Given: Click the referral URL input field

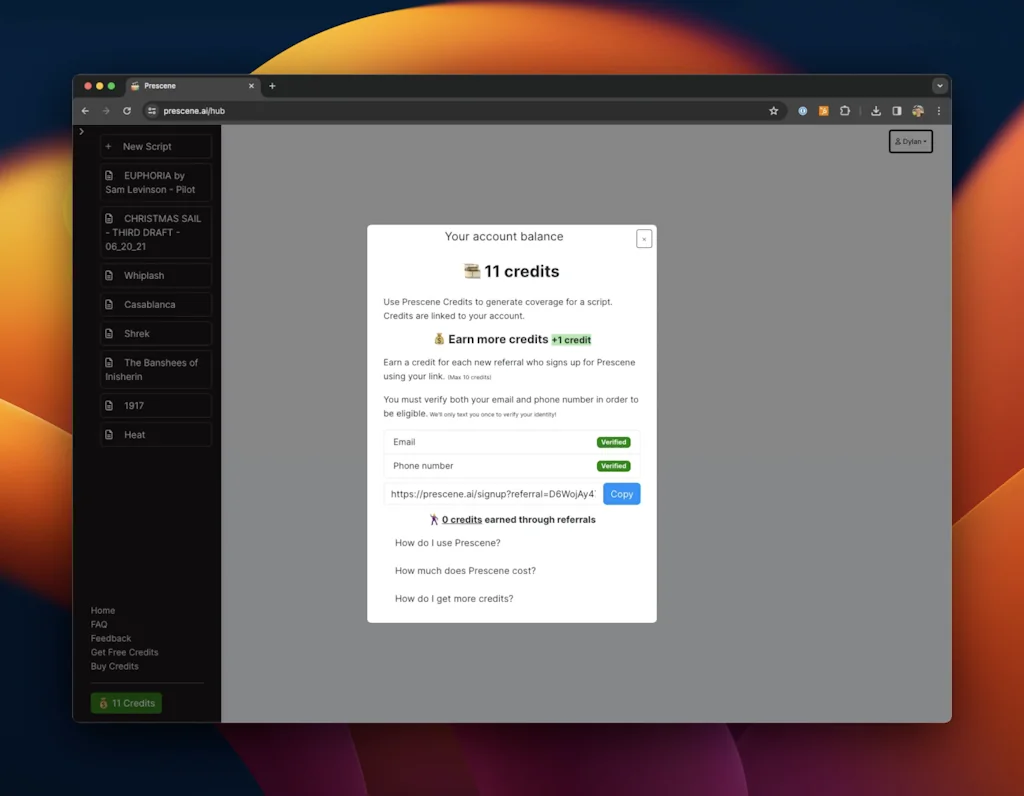Looking at the screenshot, I should tap(490, 493).
